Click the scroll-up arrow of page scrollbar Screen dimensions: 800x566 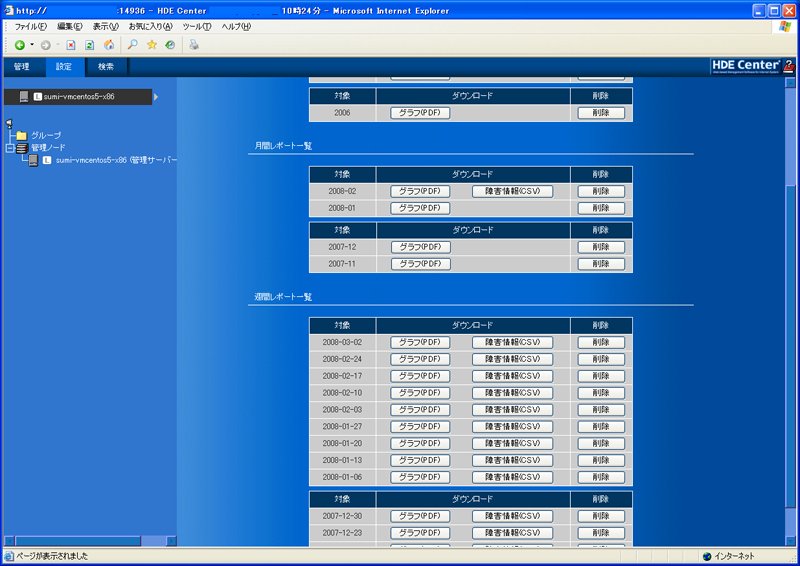(790, 83)
